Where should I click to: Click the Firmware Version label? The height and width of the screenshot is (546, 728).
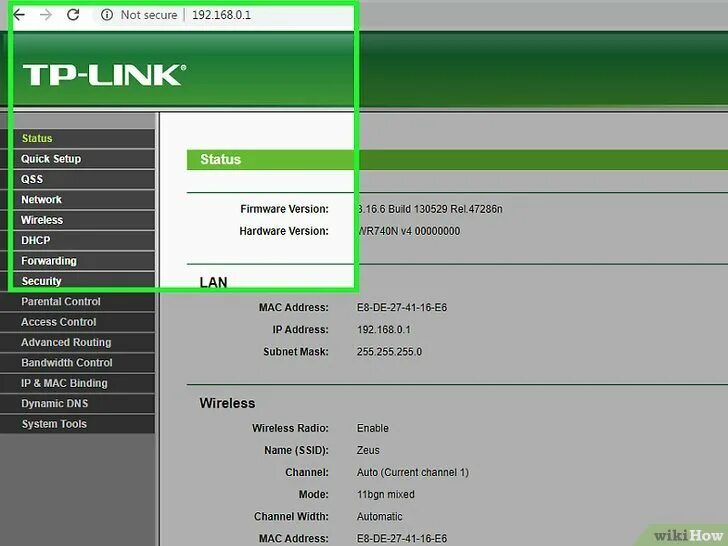[x=284, y=209]
